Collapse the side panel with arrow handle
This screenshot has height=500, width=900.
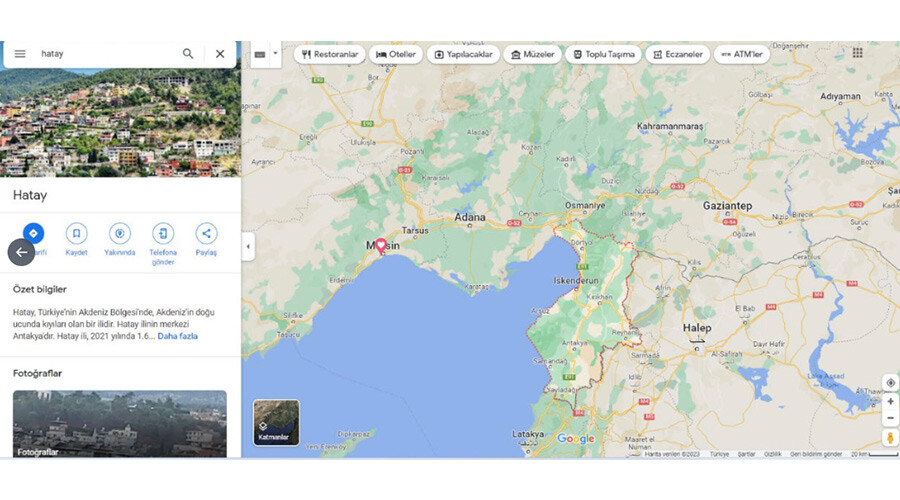(x=248, y=247)
